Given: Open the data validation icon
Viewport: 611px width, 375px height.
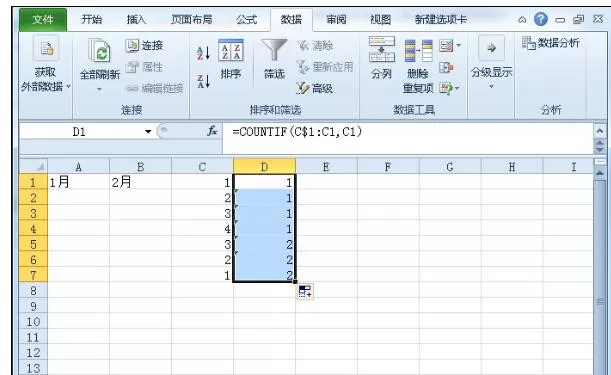Looking at the screenshot, I should (446, 46).
